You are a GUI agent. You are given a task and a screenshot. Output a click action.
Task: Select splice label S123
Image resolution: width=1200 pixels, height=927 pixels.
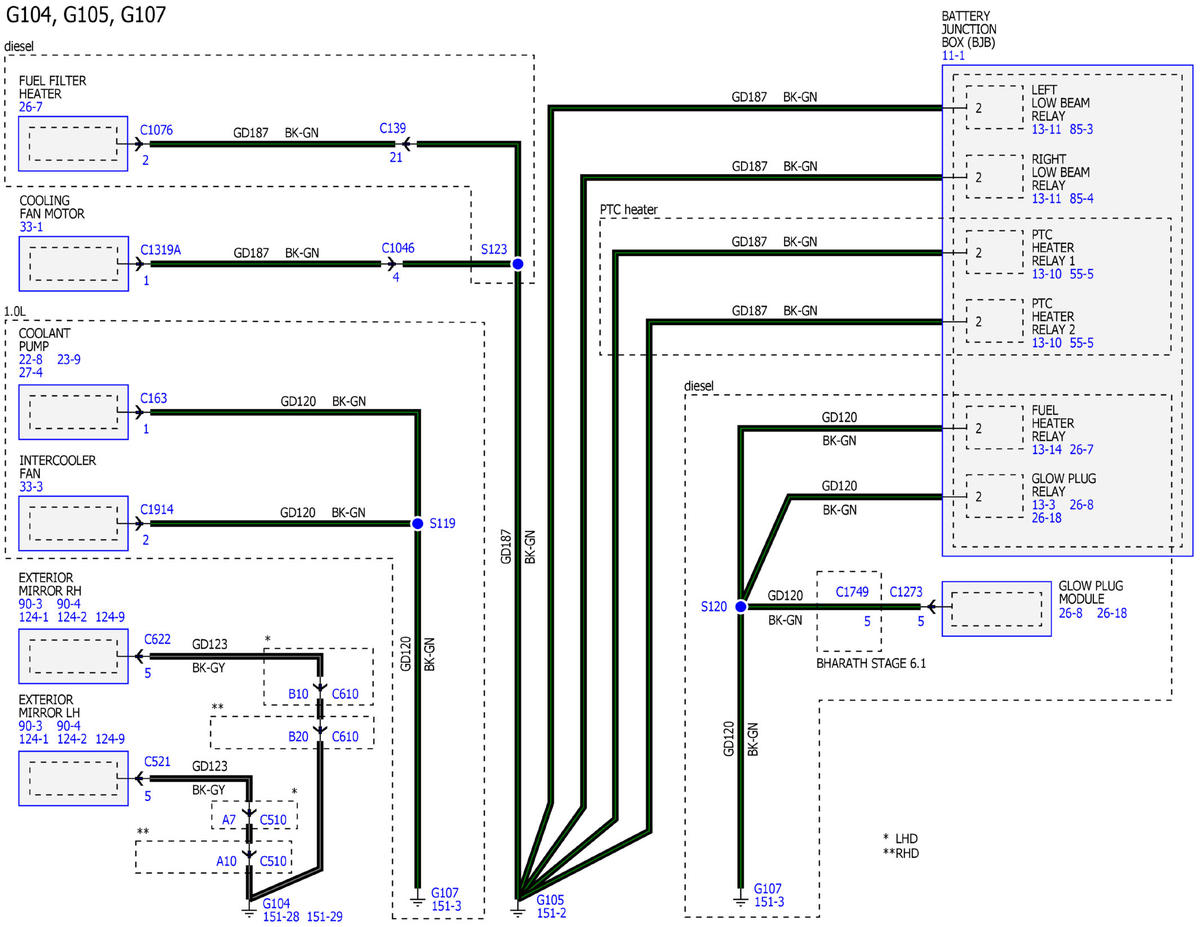tap(492, 251)
